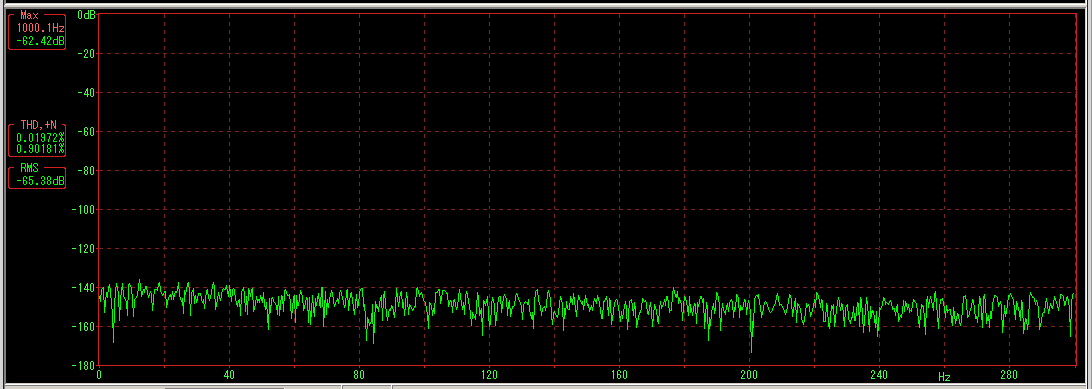Click the 200 frequency axis label
The image size is (1092, 389).
[749, 374]
